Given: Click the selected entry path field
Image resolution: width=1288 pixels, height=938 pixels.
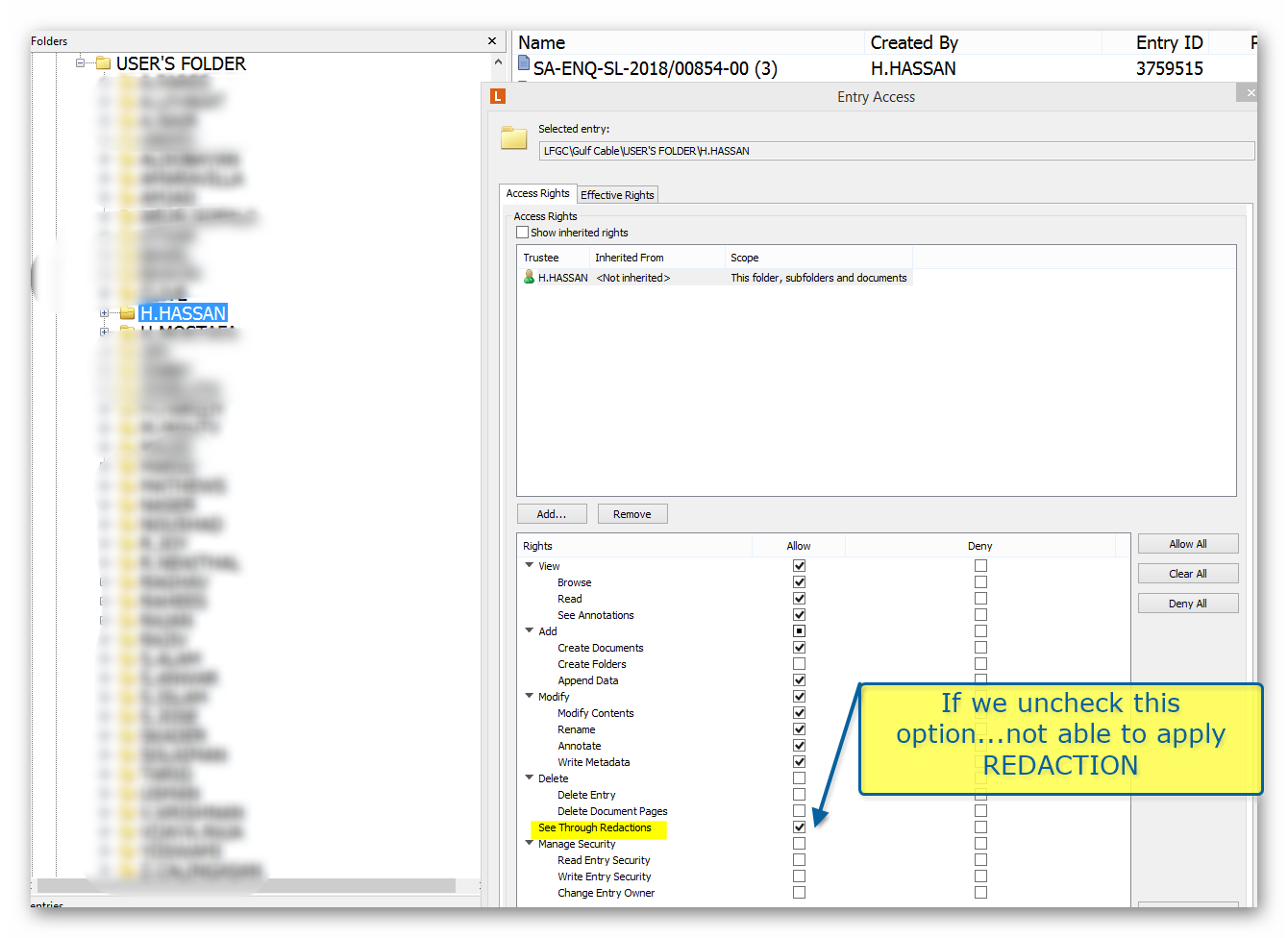Looking at the screenshot, I should [x=894, y=151].
